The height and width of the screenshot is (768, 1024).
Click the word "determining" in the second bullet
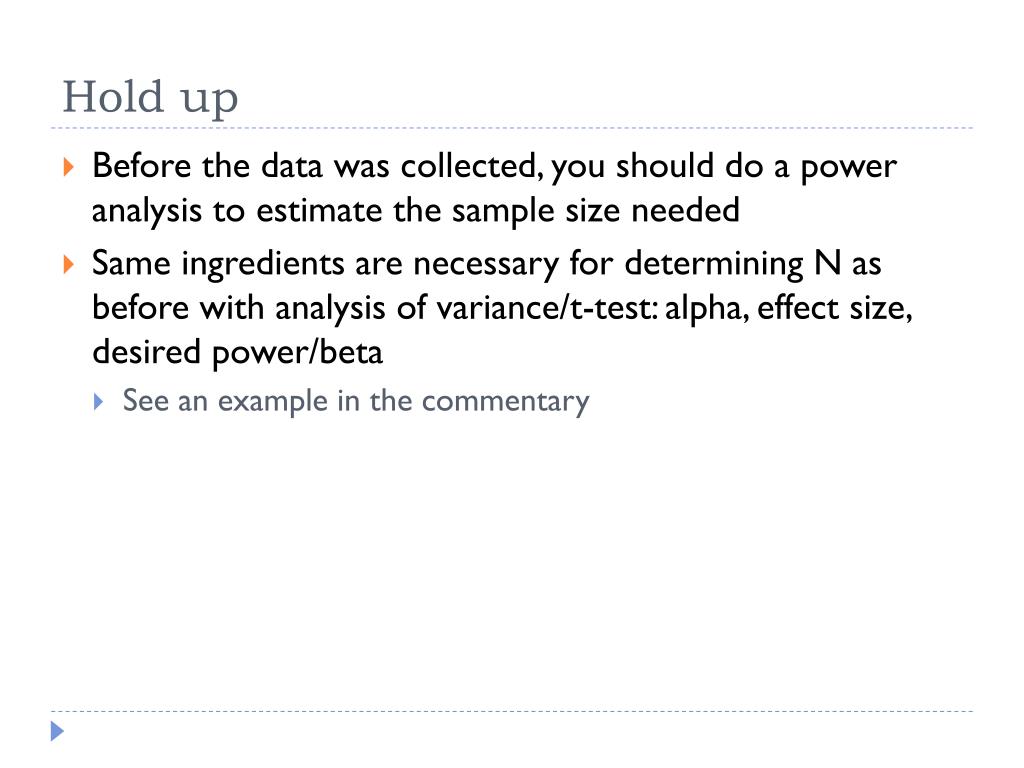coord(714,265)
